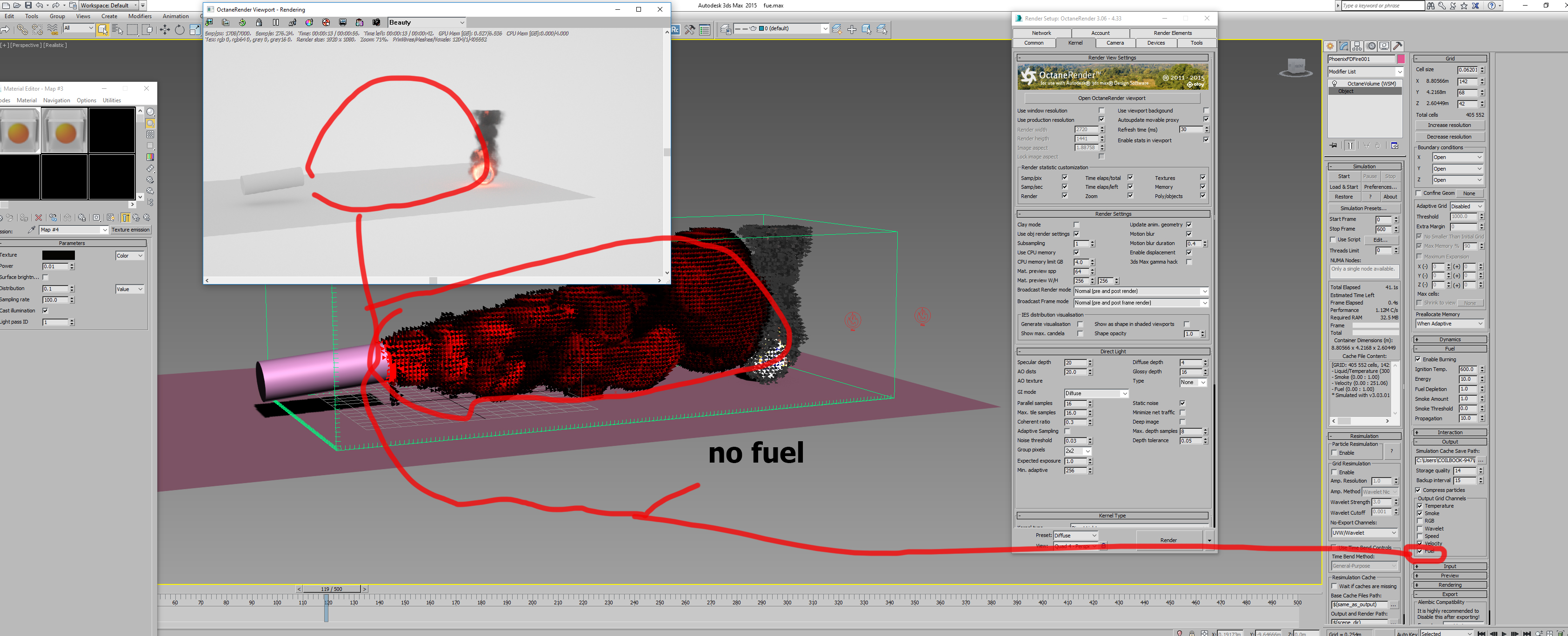The image size is (1568, 636).
Task: Select the Select and Move tool
Action: pyautogui.click(x=164, y=29)
